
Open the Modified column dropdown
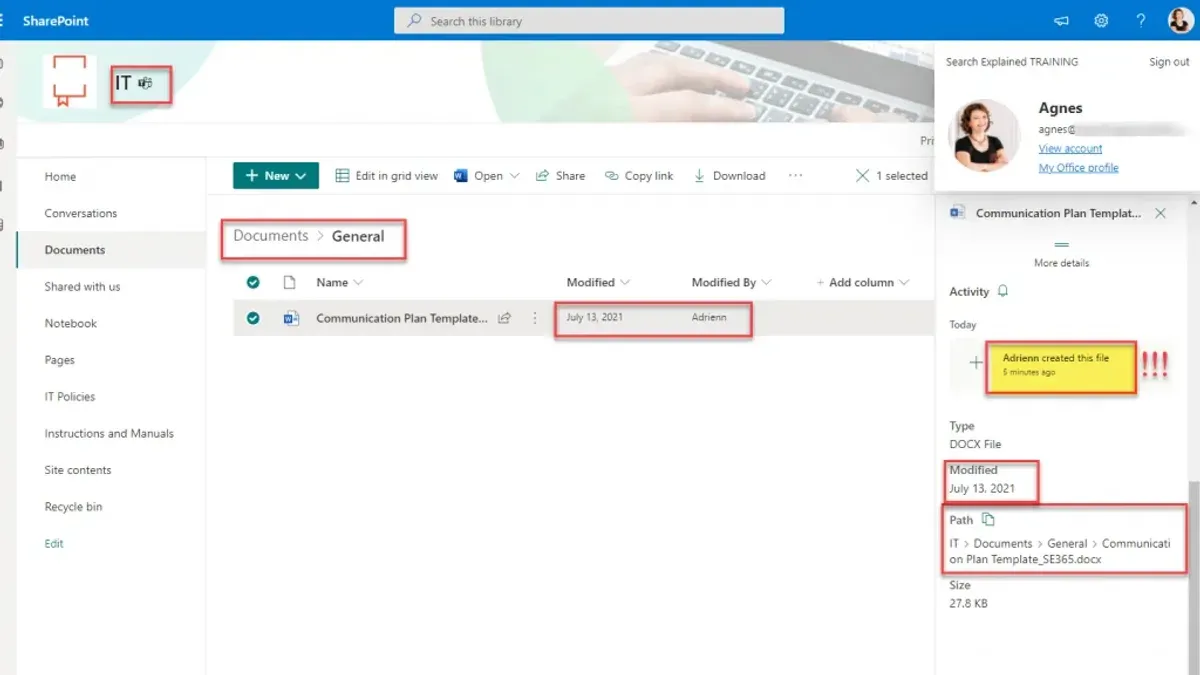pos(598,282)
